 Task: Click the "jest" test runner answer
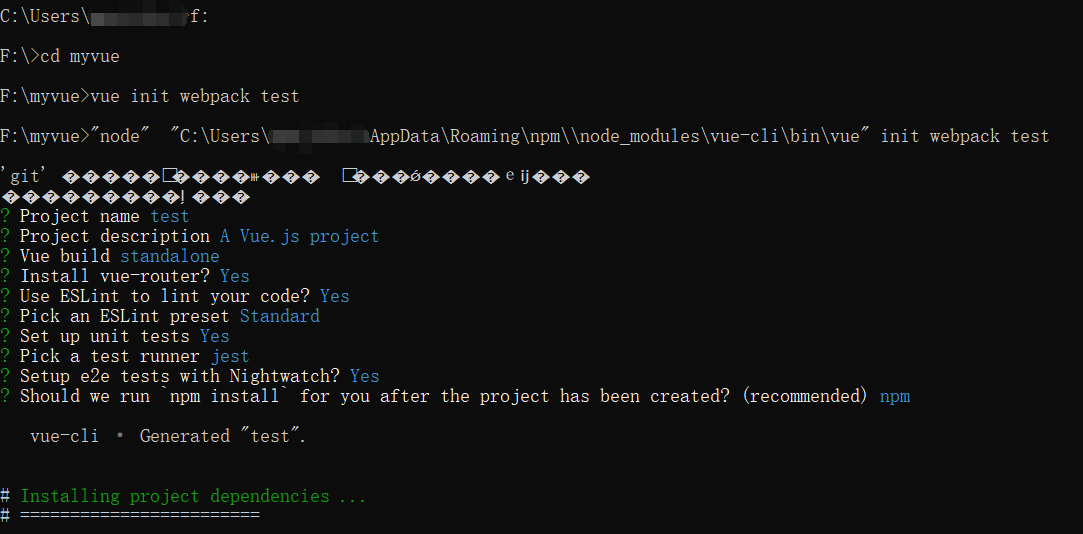click(229, 356)
